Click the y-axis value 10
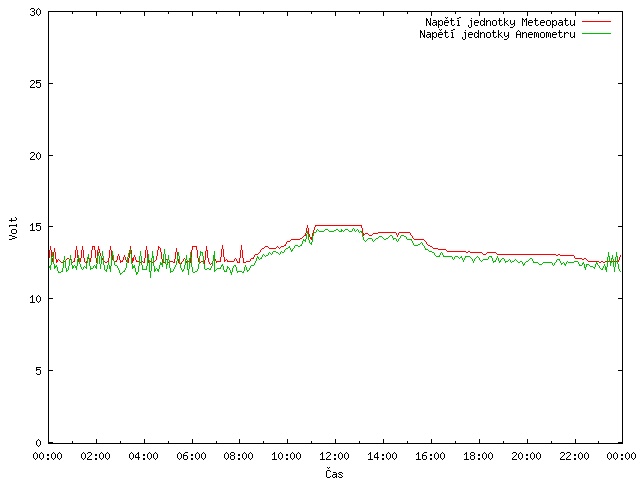 (x=36, y=299)
